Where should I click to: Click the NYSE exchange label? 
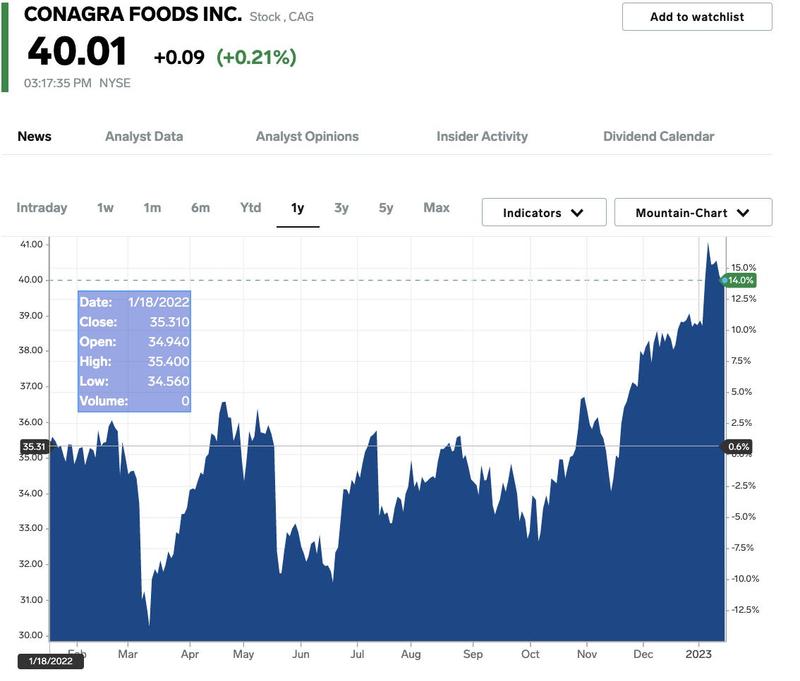(115, 83)
